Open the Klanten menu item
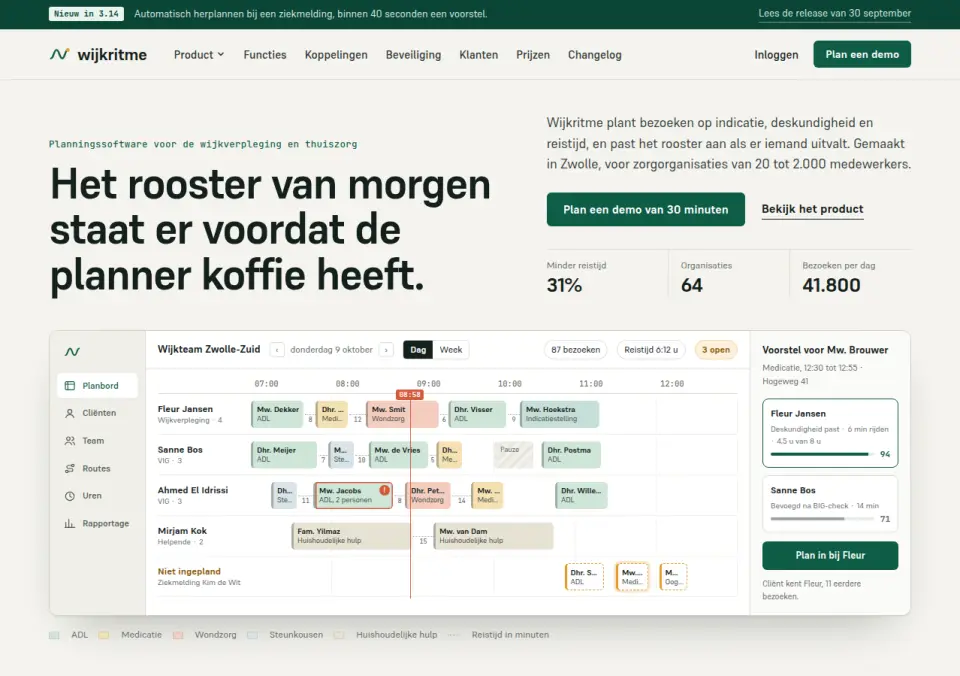 pos(479,54)
